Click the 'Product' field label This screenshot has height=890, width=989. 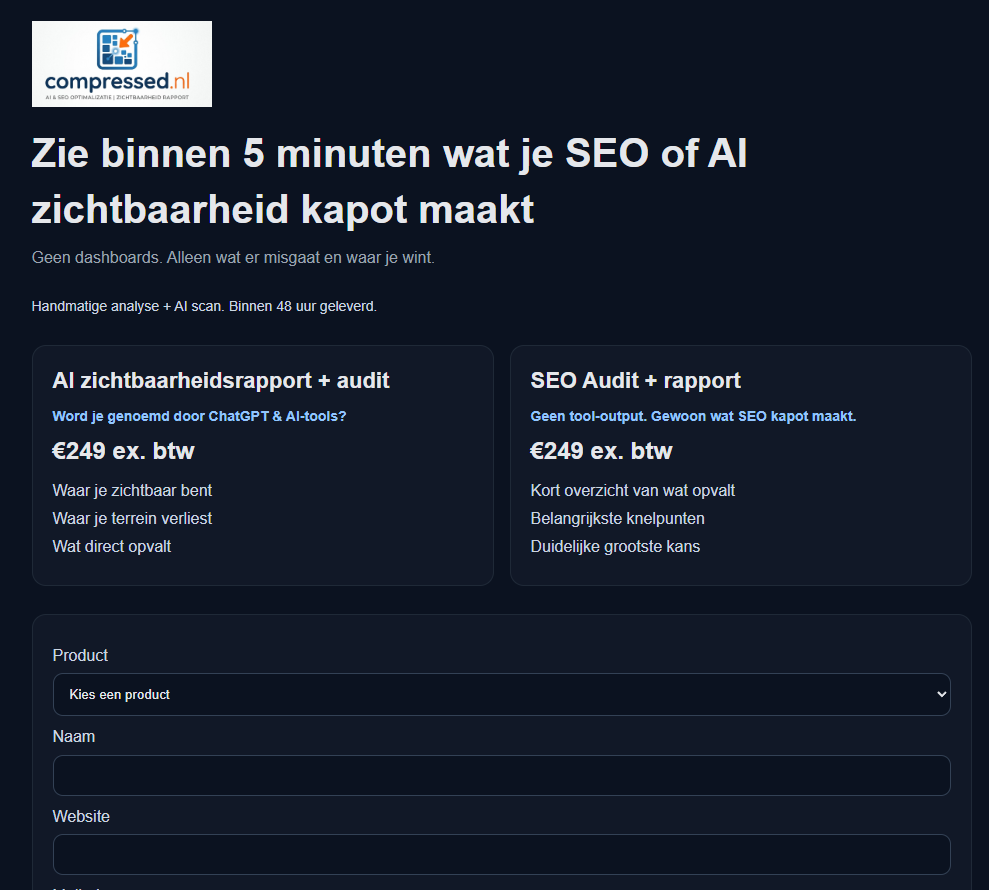(x=80, y=655)
